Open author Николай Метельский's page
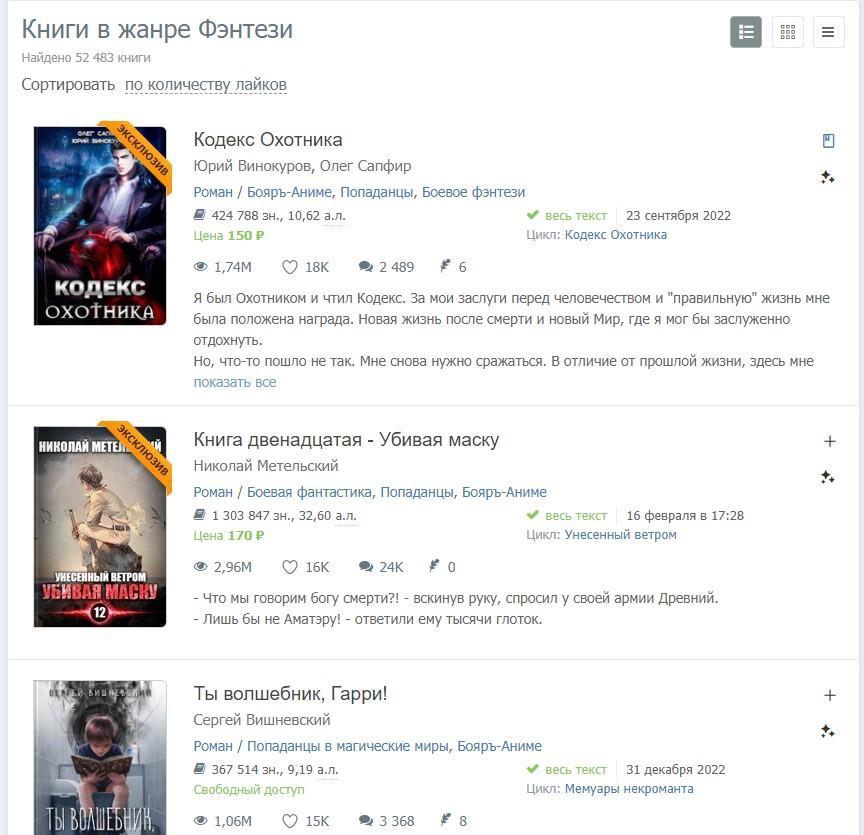This screenshot has width=864, height=835. coord(266,466)
